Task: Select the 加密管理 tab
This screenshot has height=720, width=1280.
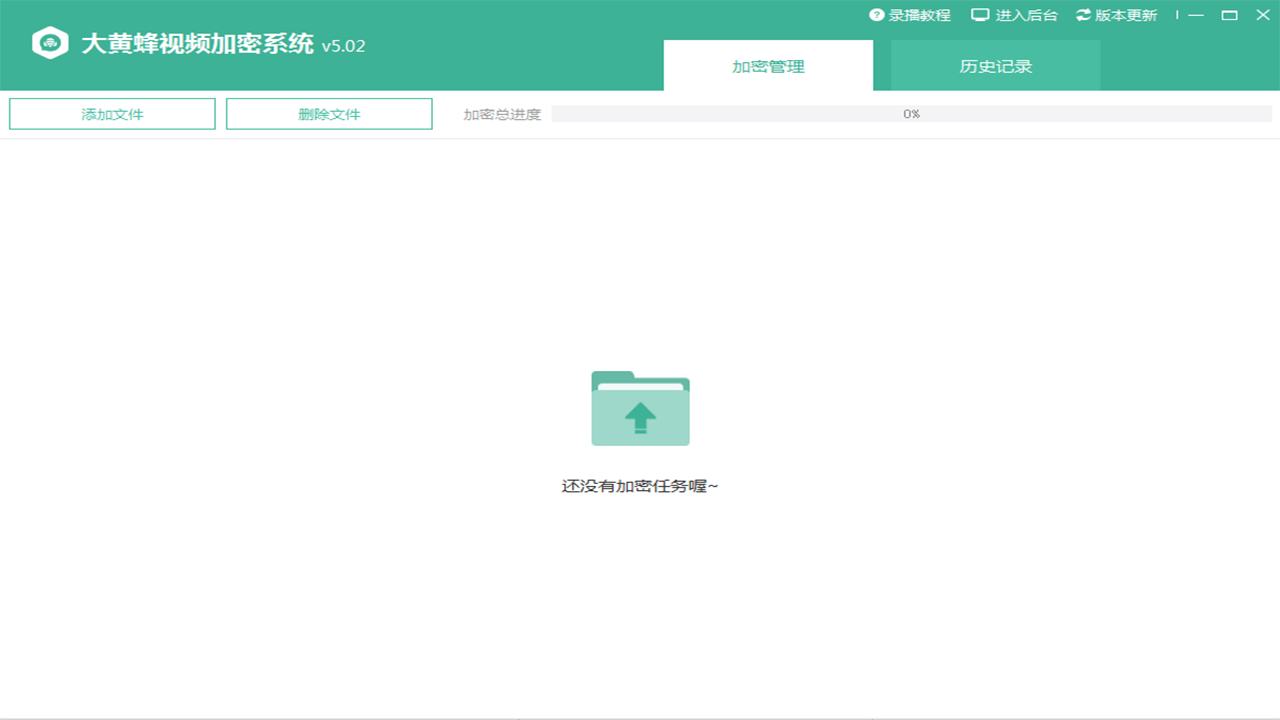Action: (768, 65)
